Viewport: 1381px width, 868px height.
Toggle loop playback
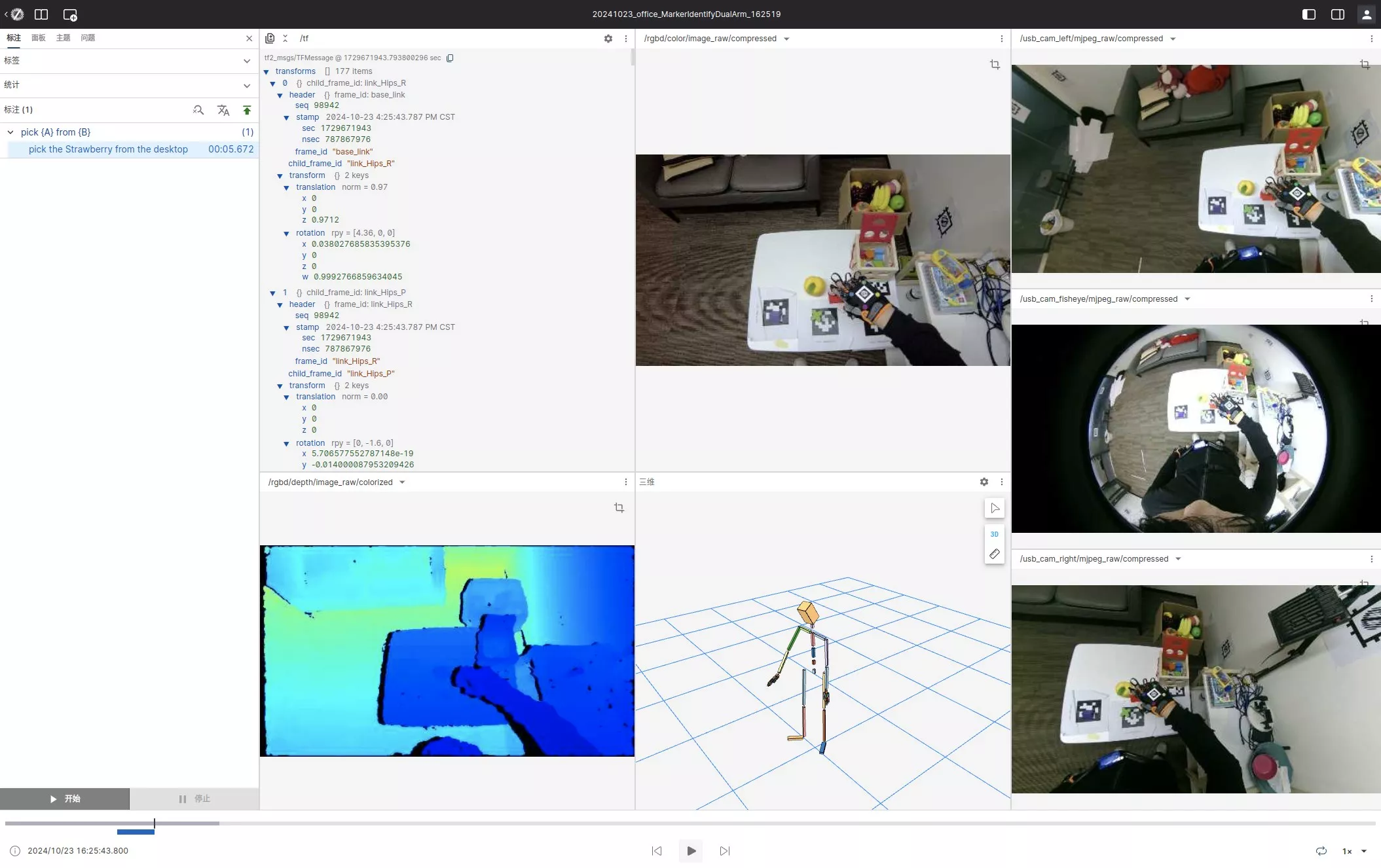pos(1321,851)
